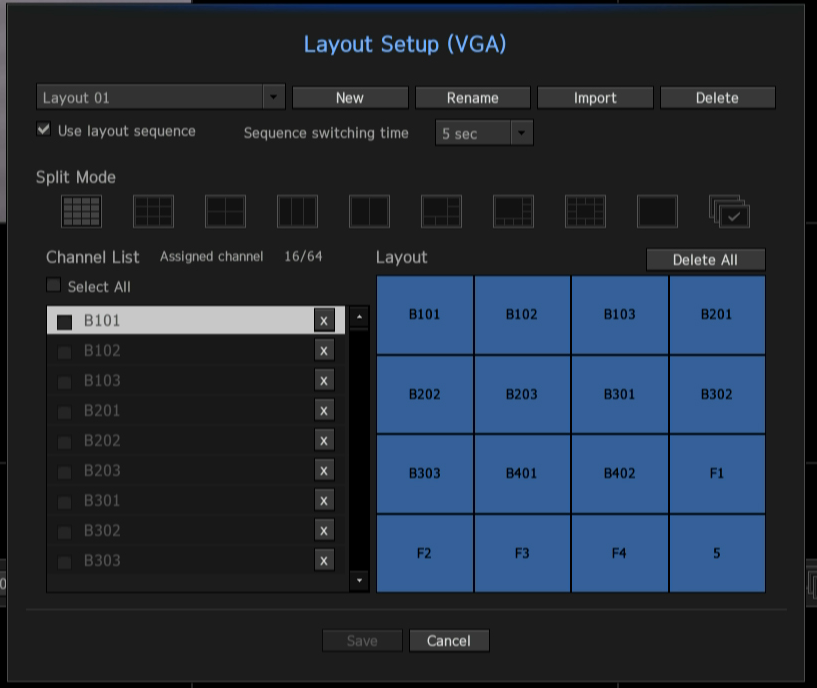Check the B101 checkbox in Channel List
The width and height of the screenshot is (817, 688).
pyautogui.click(x=65, y=322)
